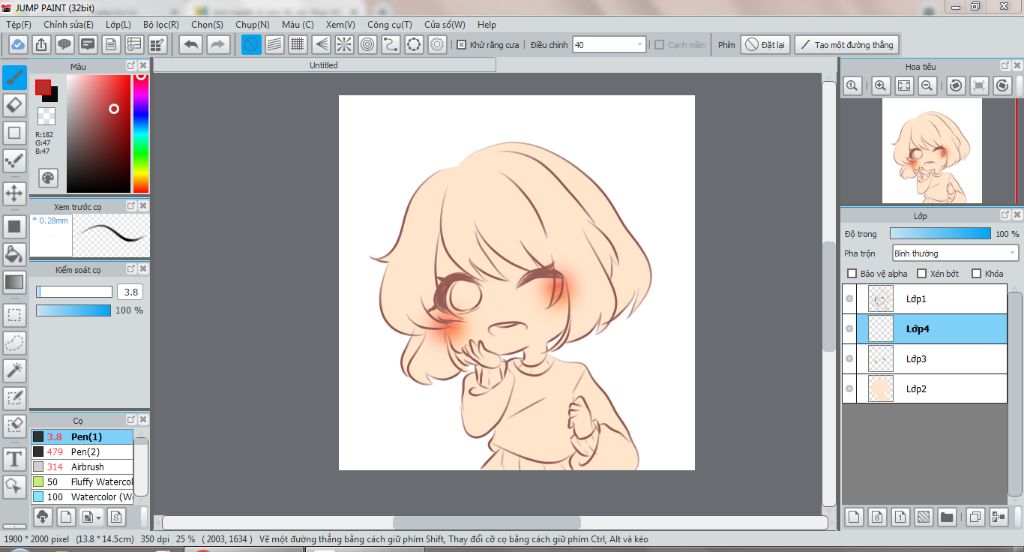Select the Select Pen tool

click(x=14, y=398)
